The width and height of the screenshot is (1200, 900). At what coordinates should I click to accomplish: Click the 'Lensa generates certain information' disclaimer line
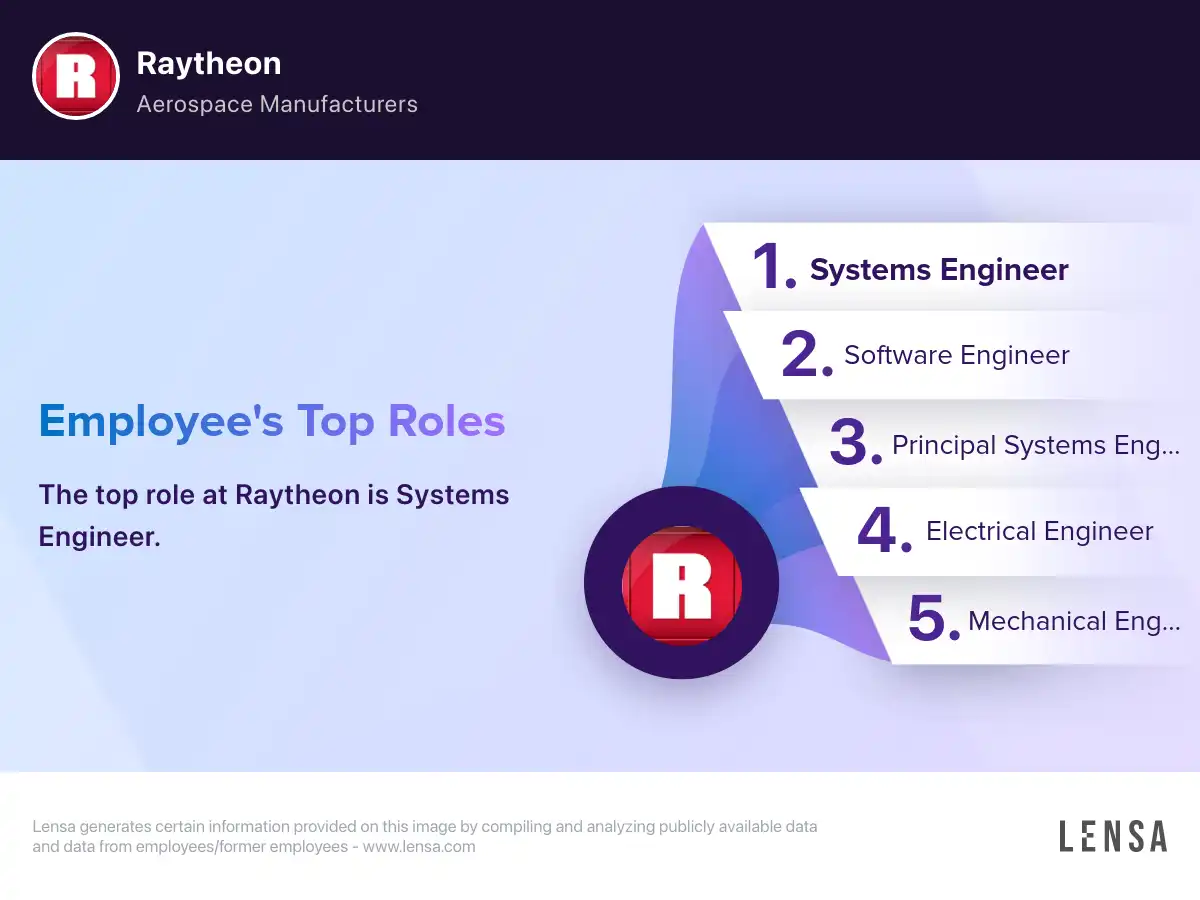coord(424,827)
